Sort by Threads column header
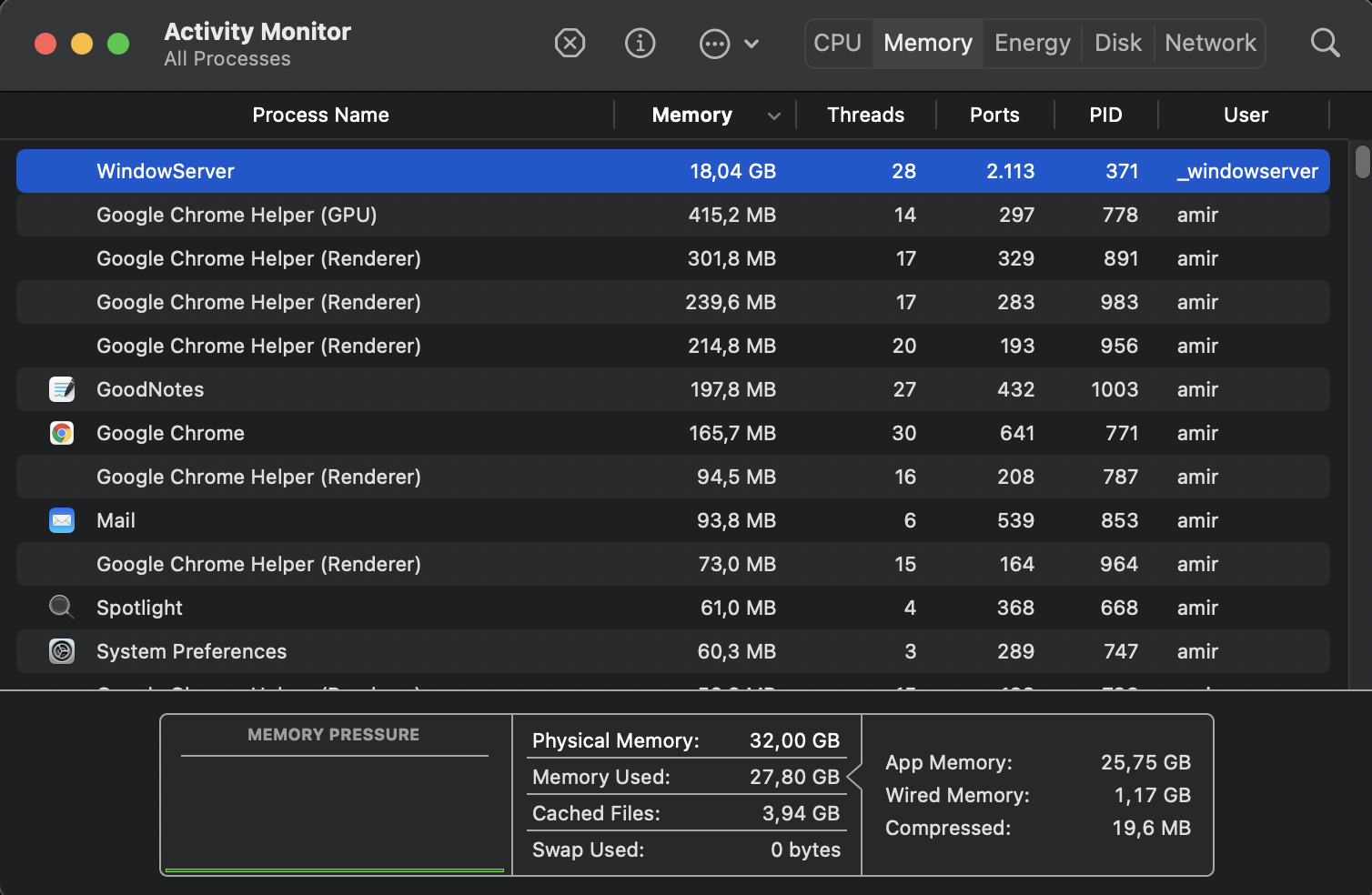This screenshot has width=1372, height=895. tap(865, 115)
